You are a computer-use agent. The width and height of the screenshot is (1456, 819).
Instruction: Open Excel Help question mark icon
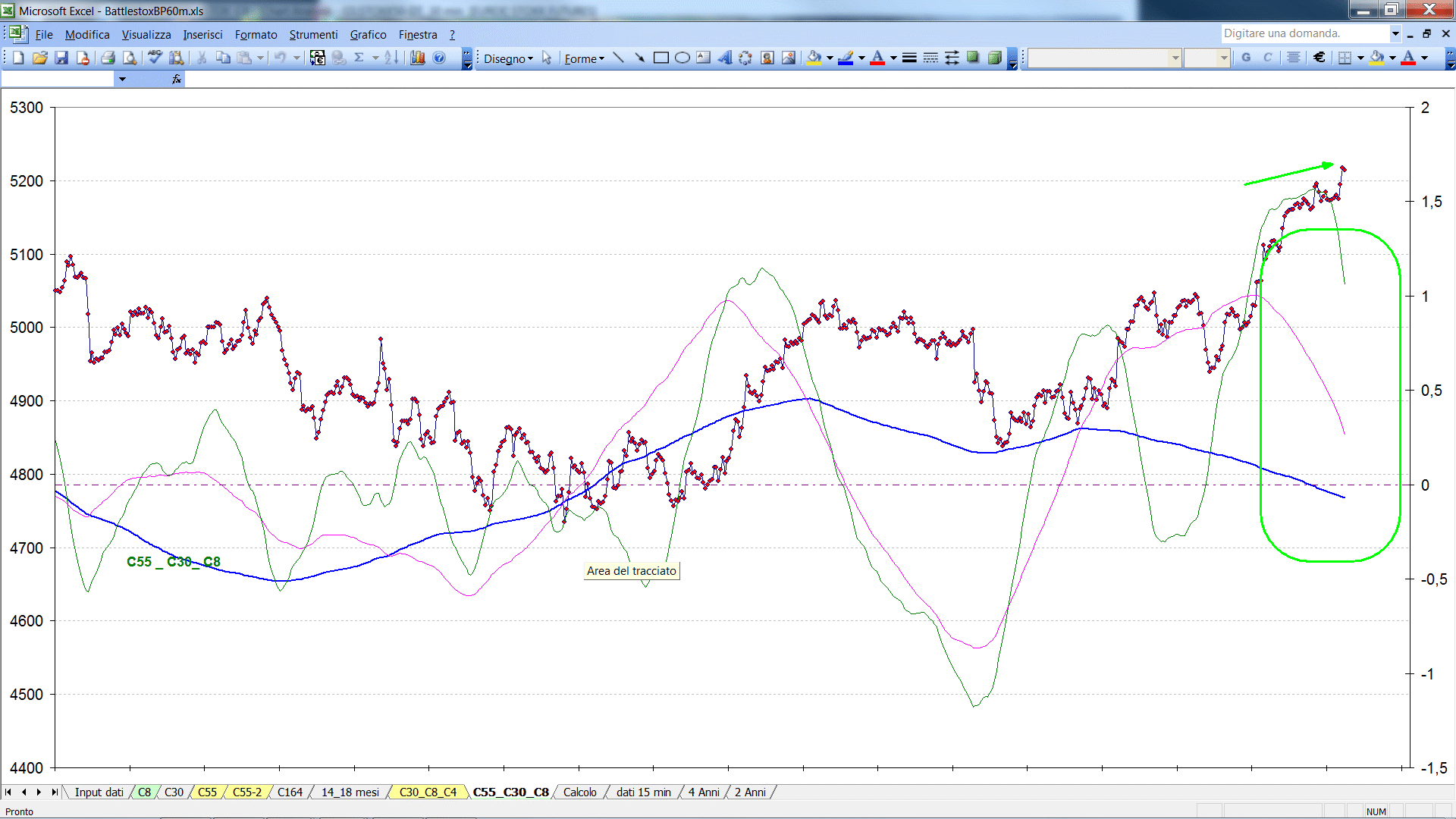click(439, 58)
